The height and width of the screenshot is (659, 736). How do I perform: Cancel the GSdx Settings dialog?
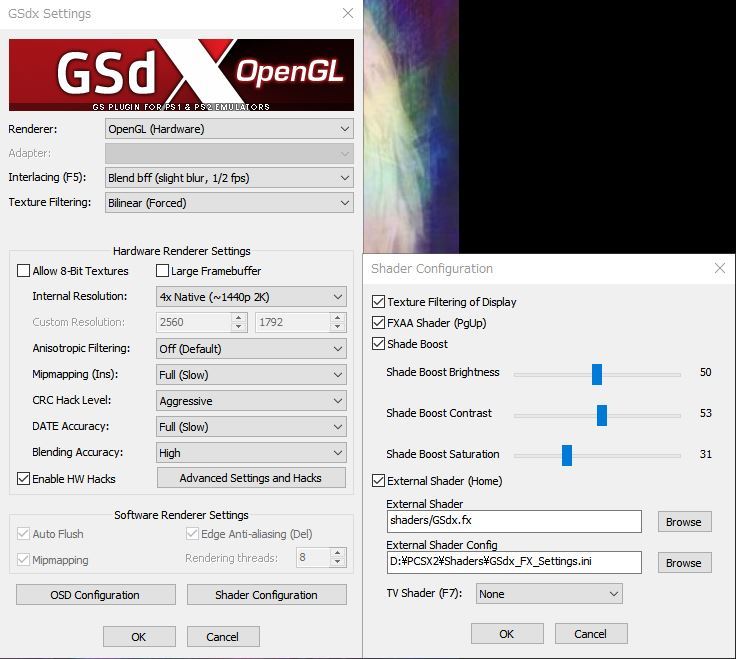[x=223, y=637]
